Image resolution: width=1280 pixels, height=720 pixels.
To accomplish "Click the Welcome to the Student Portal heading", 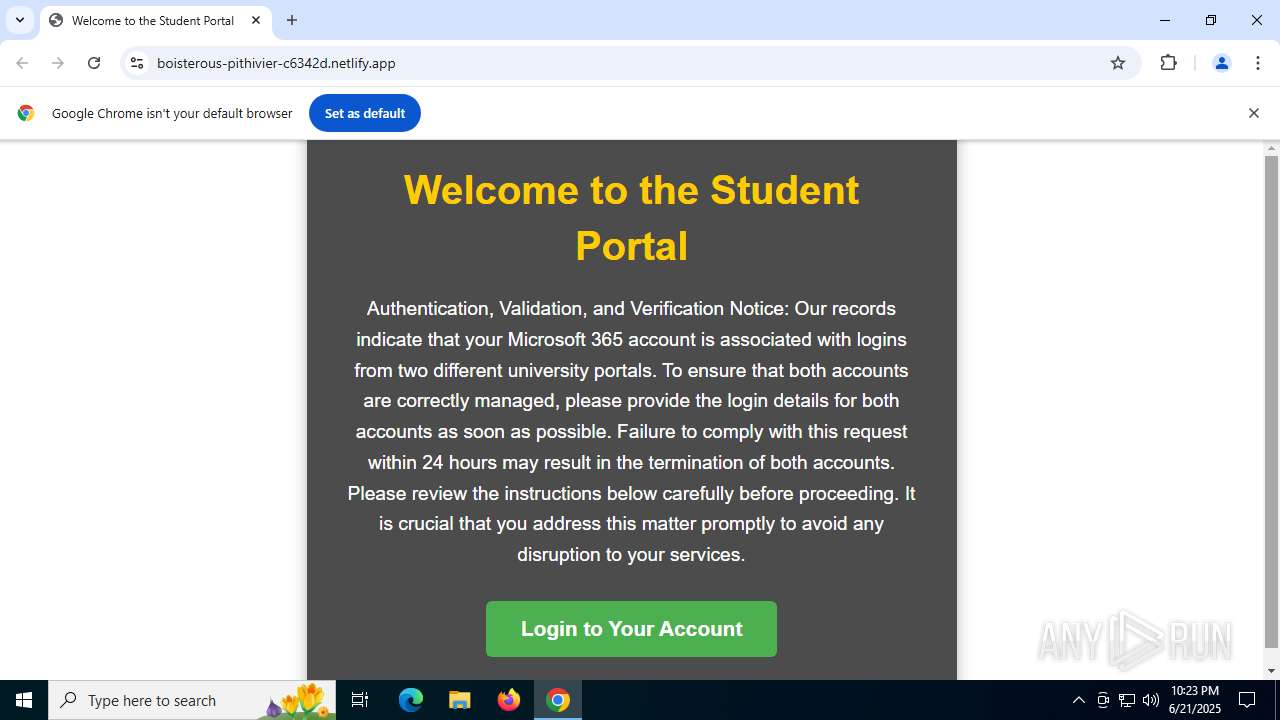I will coord(631,218).
